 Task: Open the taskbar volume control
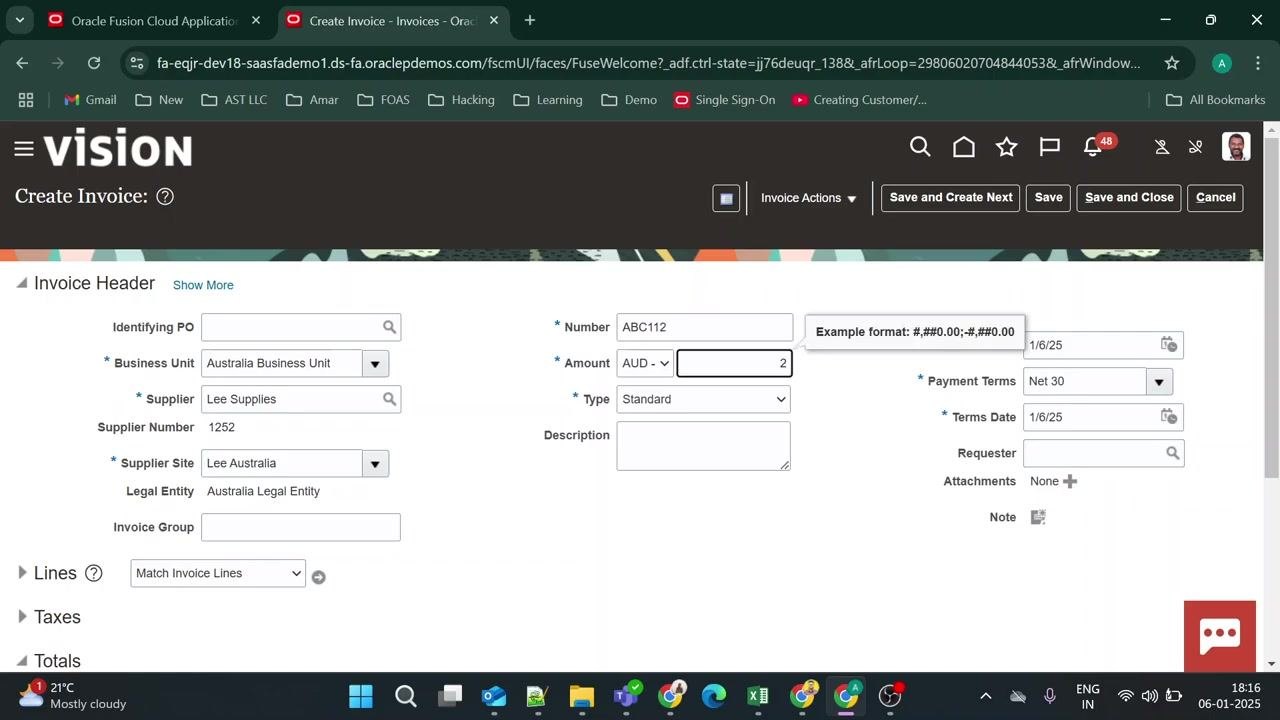coord(1150,696)
